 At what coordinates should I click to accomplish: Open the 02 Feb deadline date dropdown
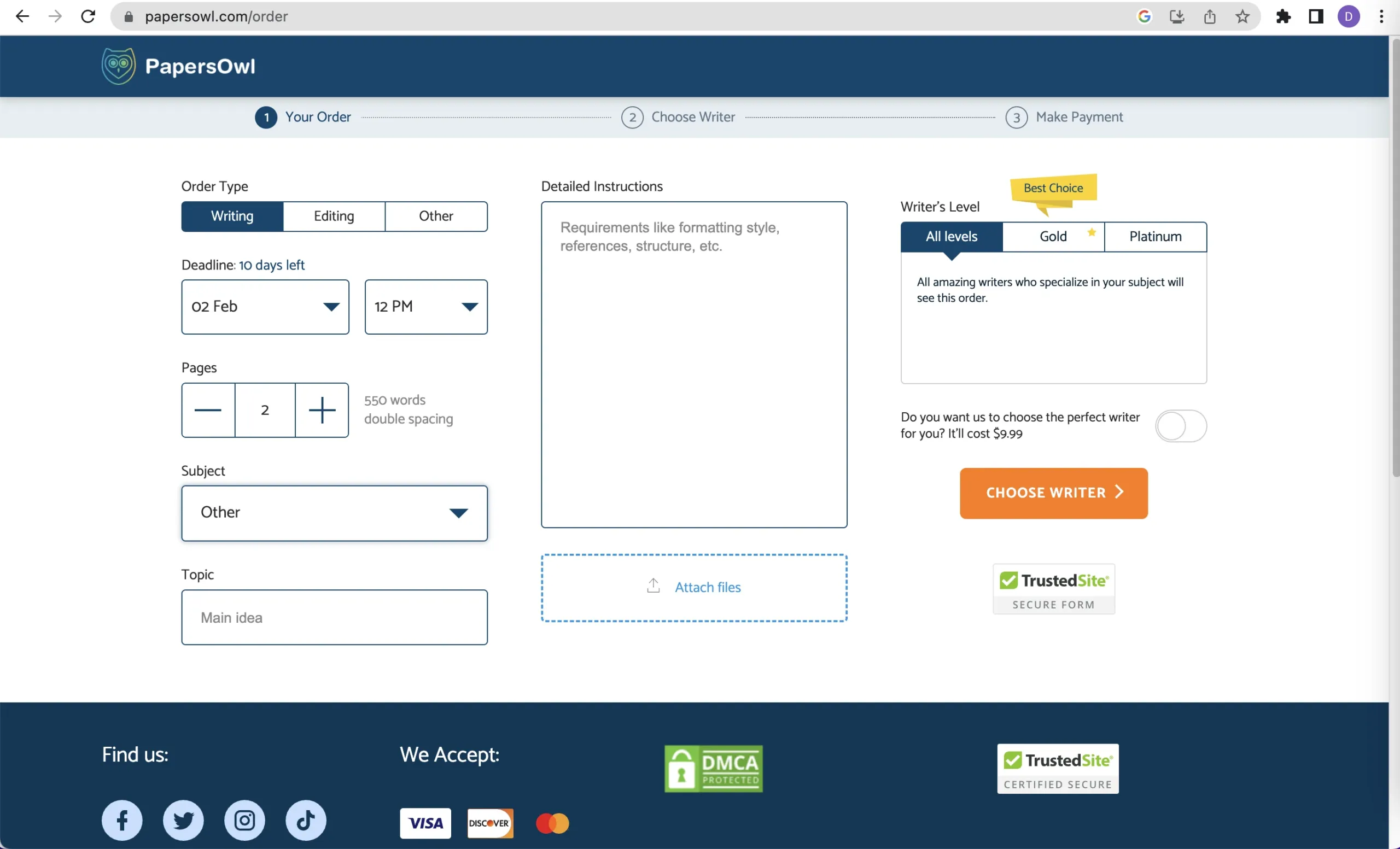pos(265,307)
